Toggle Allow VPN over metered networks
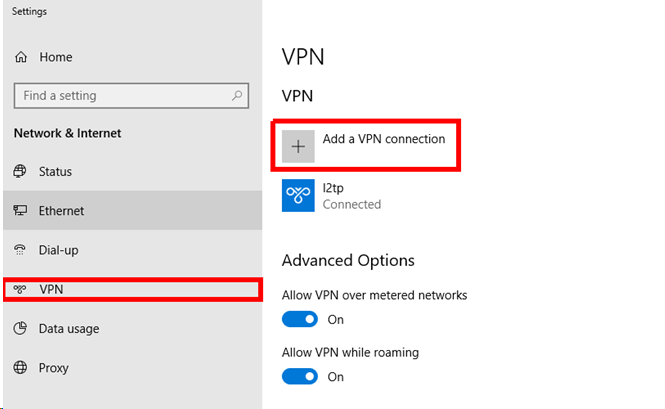Image resolution: width=665 pixels, height=409 pixels. tap(299, 320)
